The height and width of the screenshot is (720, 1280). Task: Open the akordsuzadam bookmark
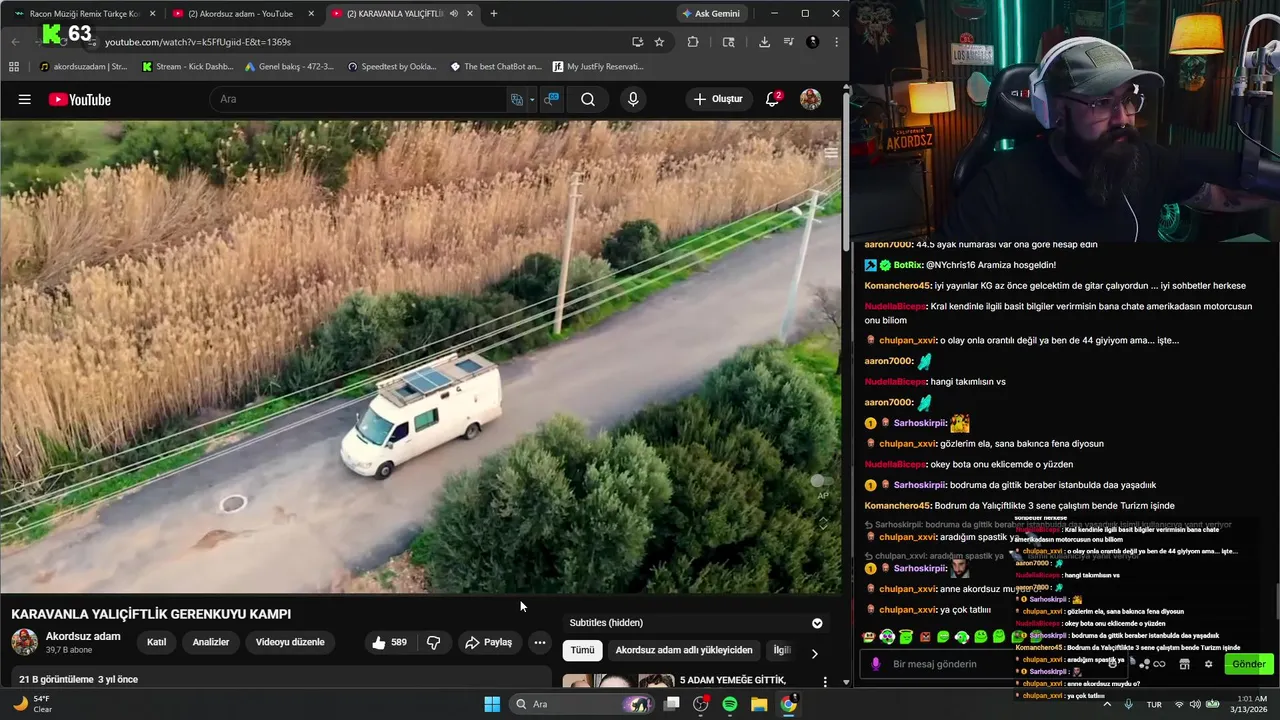(x=82, y=67)
